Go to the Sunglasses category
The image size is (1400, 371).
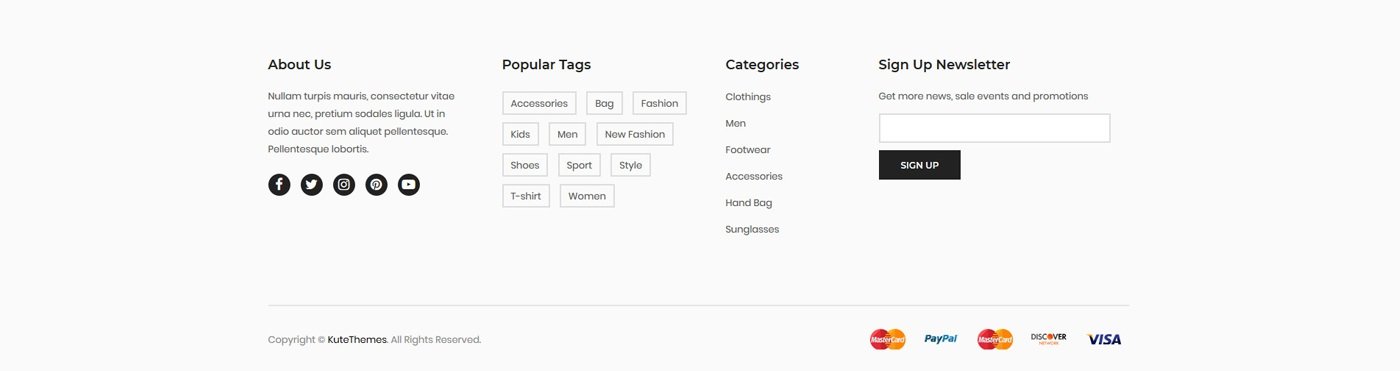[752, 229]
